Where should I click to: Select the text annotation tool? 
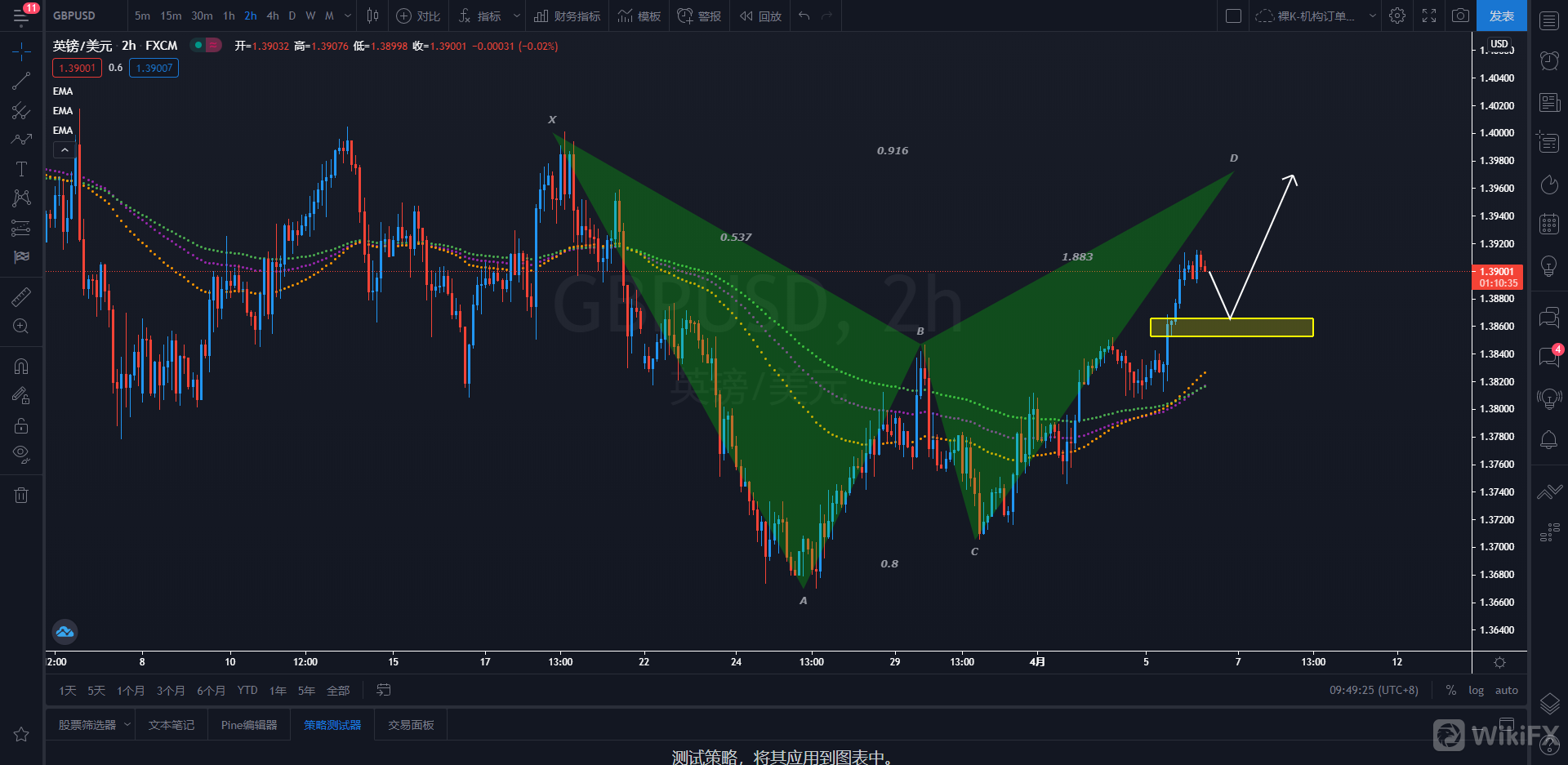21,169
